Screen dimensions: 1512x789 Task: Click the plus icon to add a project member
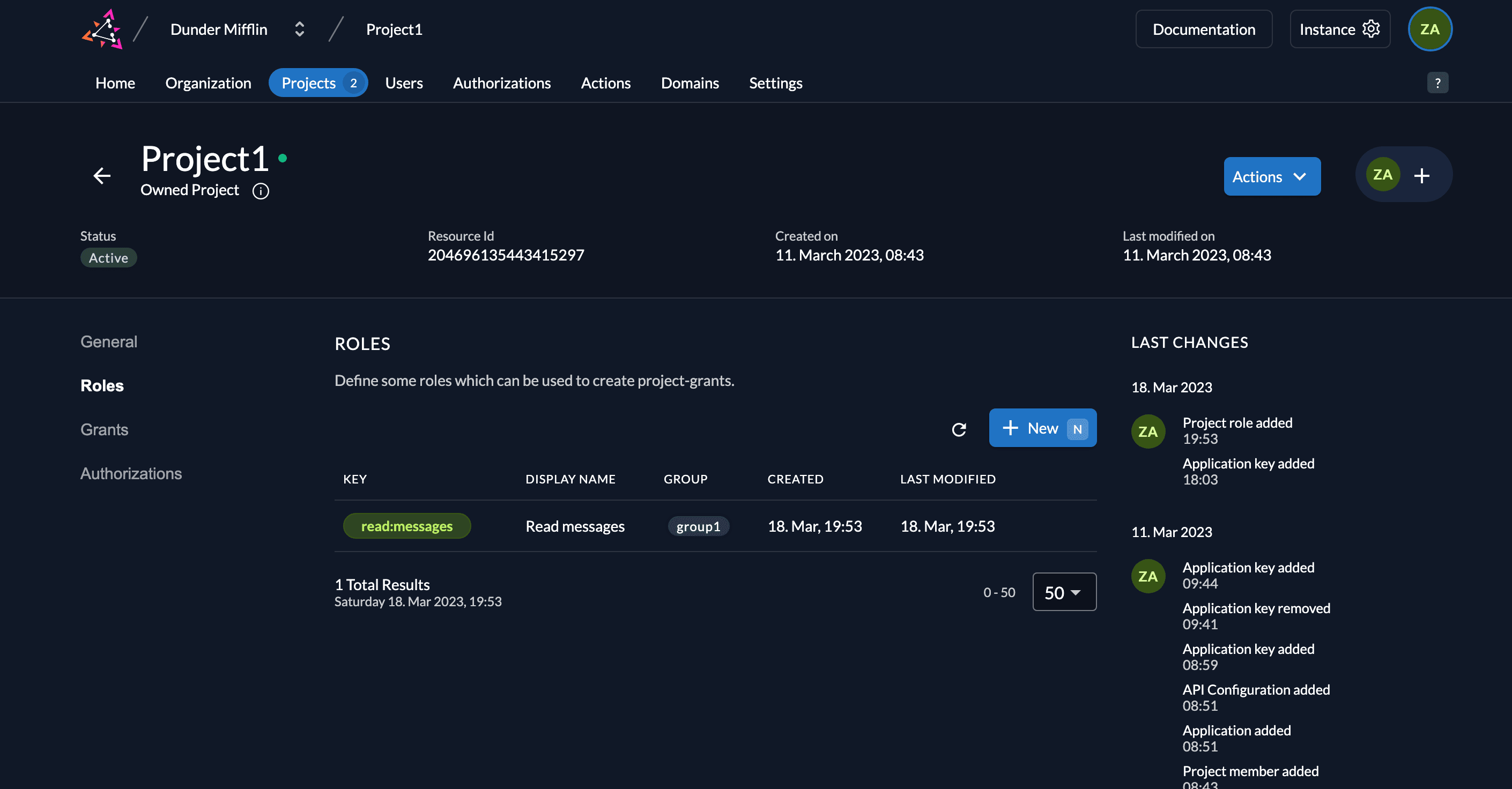tap(1421, 175)
